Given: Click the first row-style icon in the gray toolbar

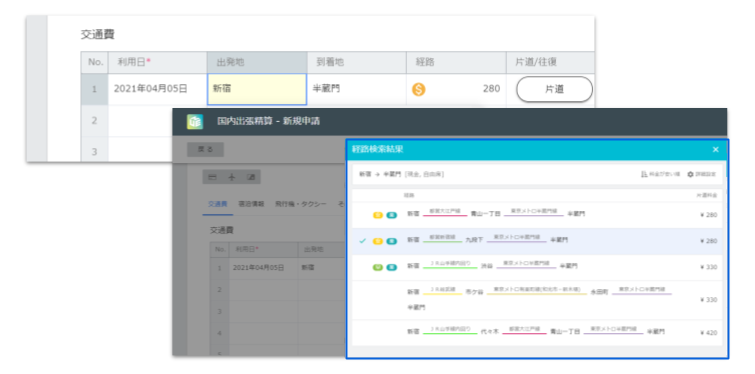Looking at the screenshot, I should point(212,177).
